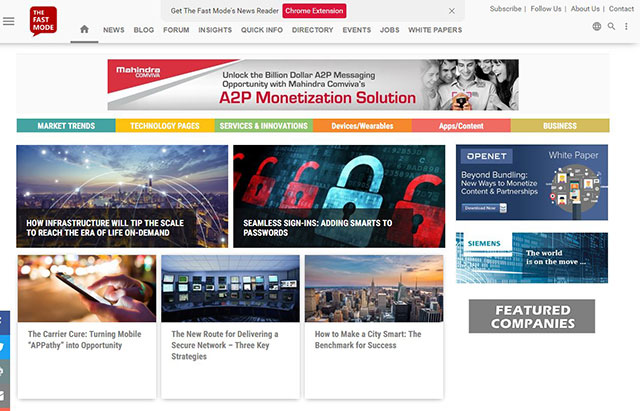Select the BUSINESS category tab
This screenshot has height=411, width=640.
(x=560, y=126)
